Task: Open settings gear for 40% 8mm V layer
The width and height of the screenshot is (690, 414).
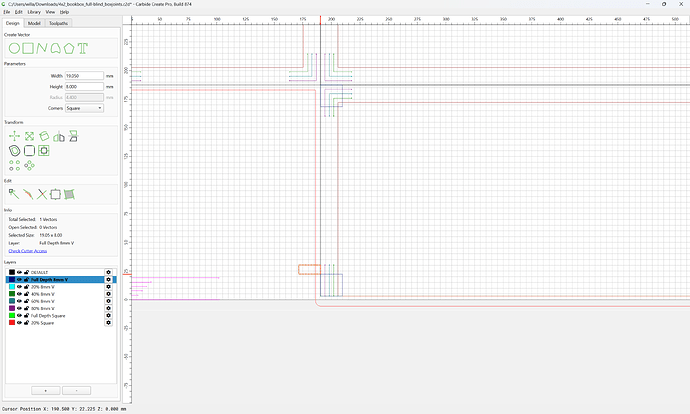Action: click(x=108, y=294)
